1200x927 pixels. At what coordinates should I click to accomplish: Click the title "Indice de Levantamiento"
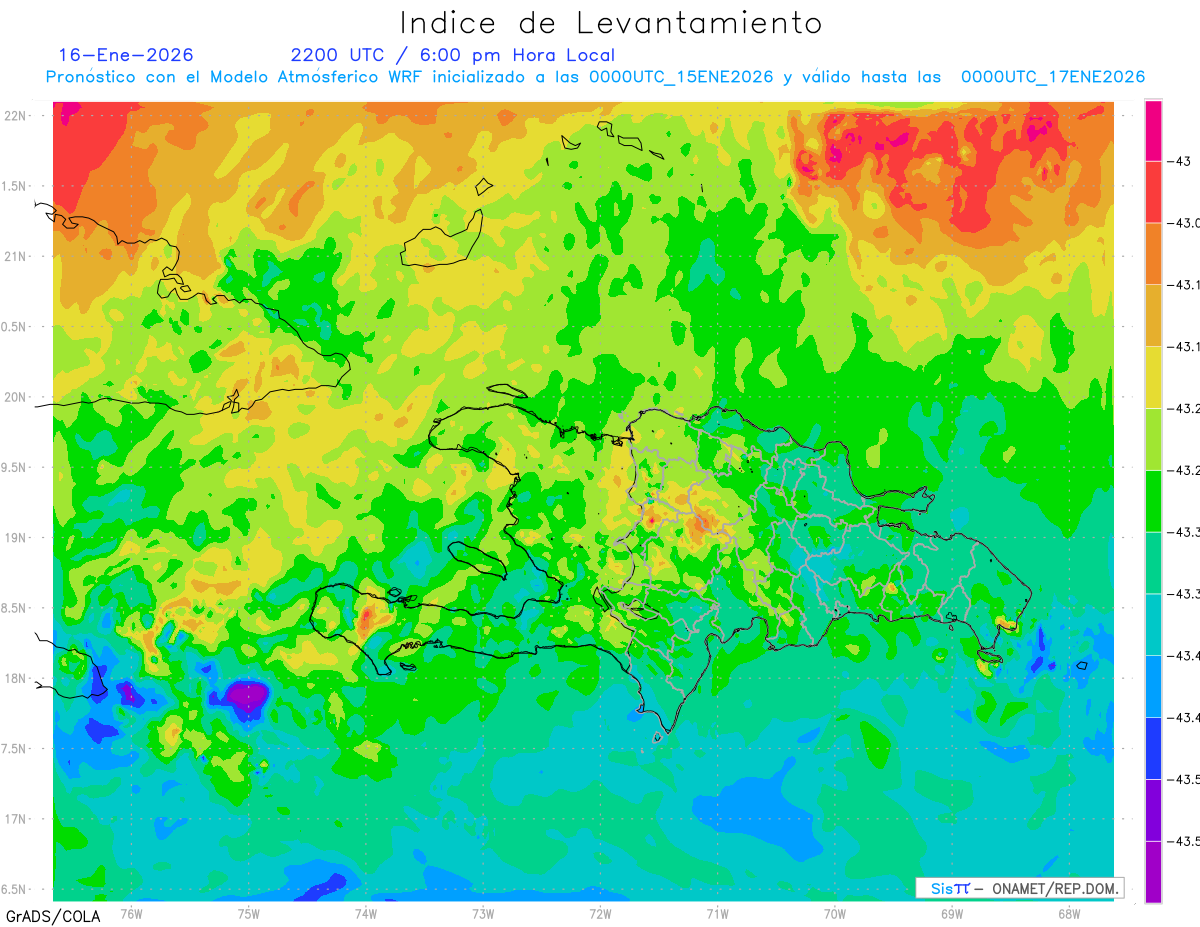coord(610,23)
